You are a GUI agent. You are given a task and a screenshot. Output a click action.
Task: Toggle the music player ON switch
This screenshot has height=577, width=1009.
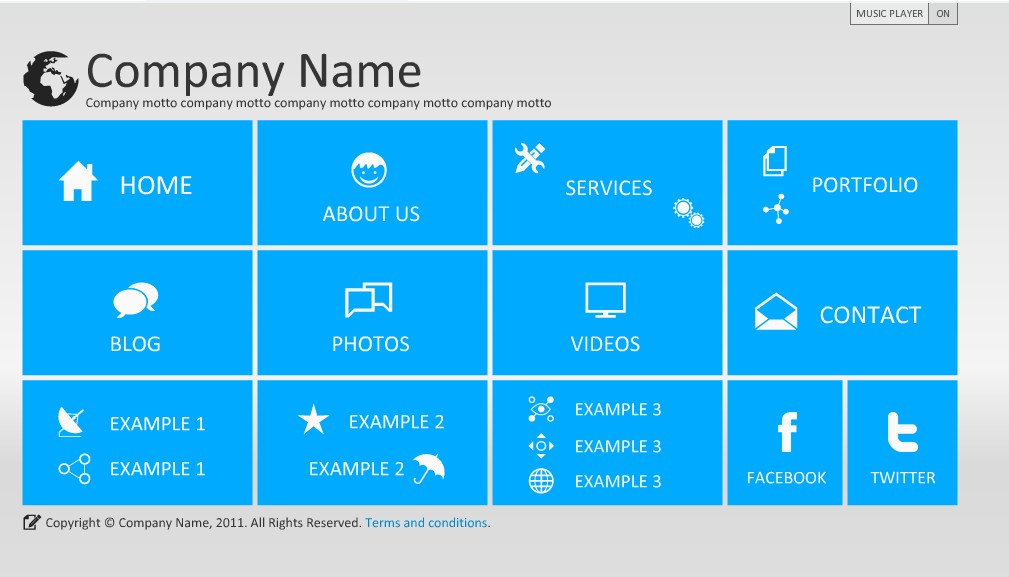[x=943, y=14]
